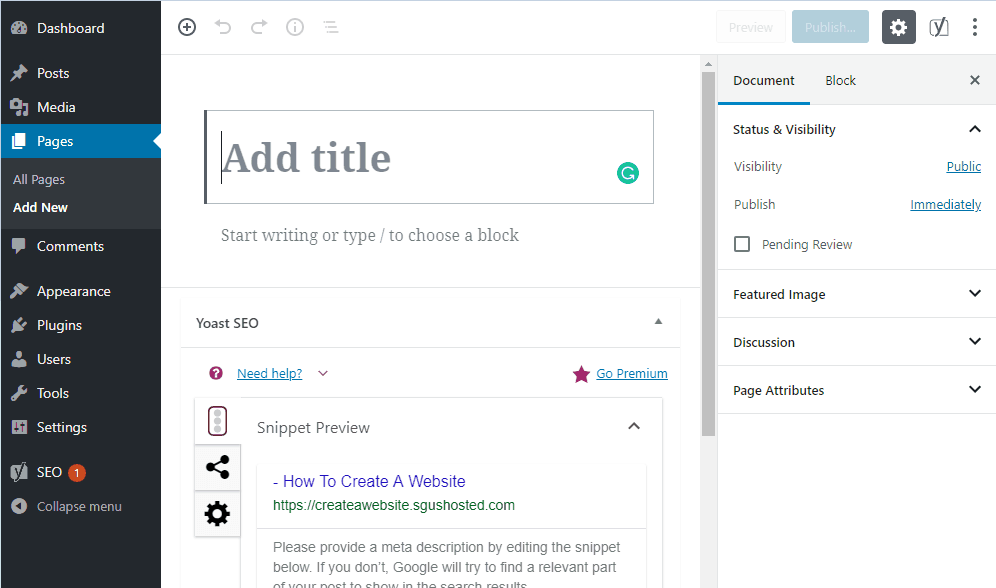Open the Yoast SEO toolbar icon

click(x=939, y=27)
